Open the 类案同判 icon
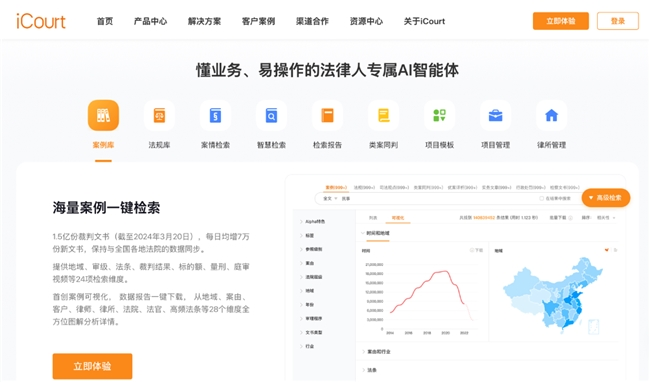The height and width of the screenshot is (382, 650). 383,115
